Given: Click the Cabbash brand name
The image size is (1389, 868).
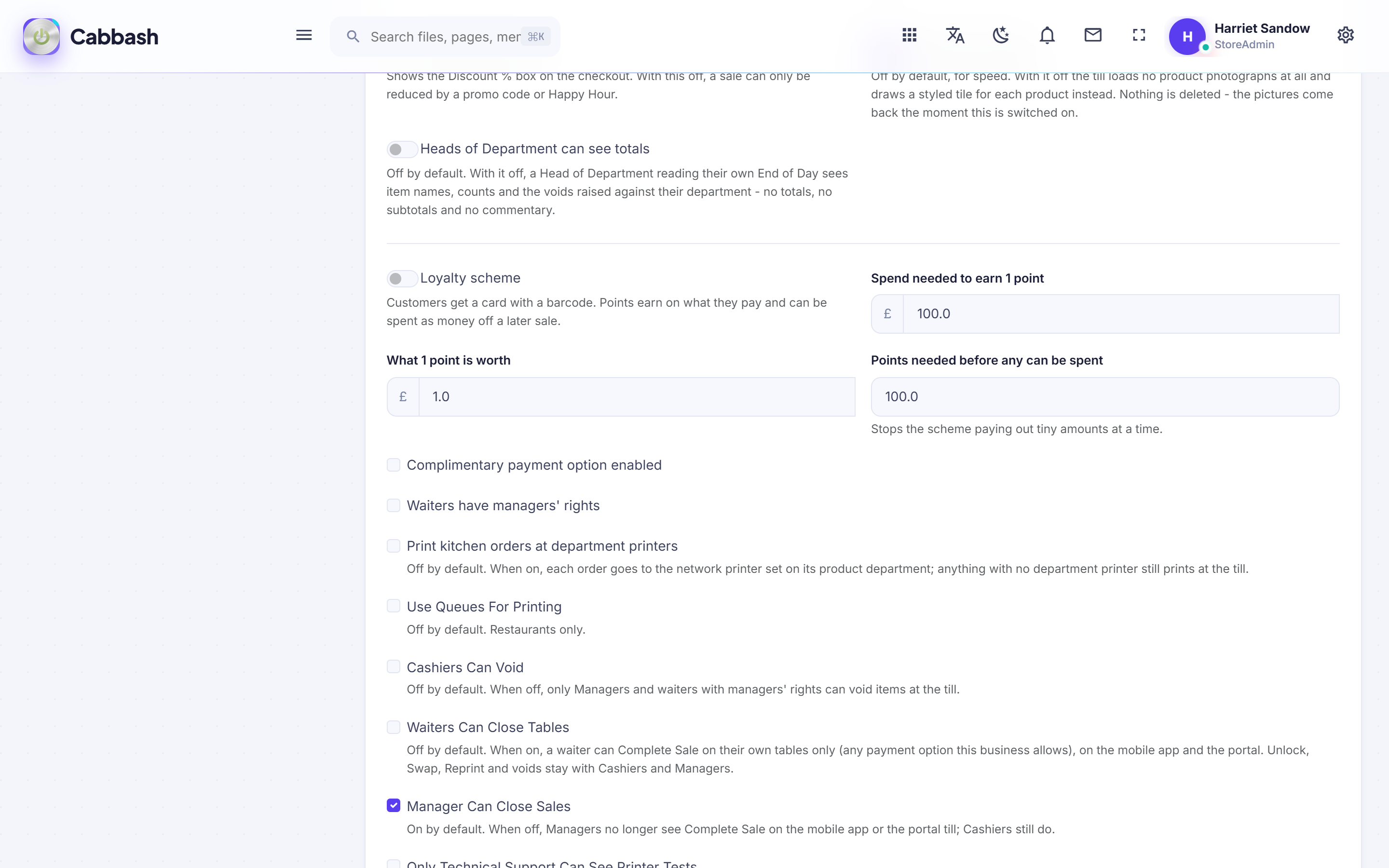Looking at the screenshot, I should pos(114,37).
